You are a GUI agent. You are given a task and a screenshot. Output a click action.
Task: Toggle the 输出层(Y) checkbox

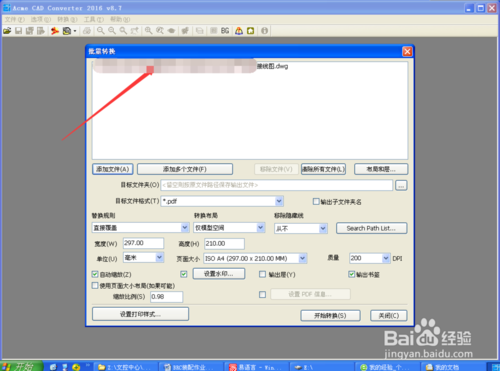click(262, 274)
